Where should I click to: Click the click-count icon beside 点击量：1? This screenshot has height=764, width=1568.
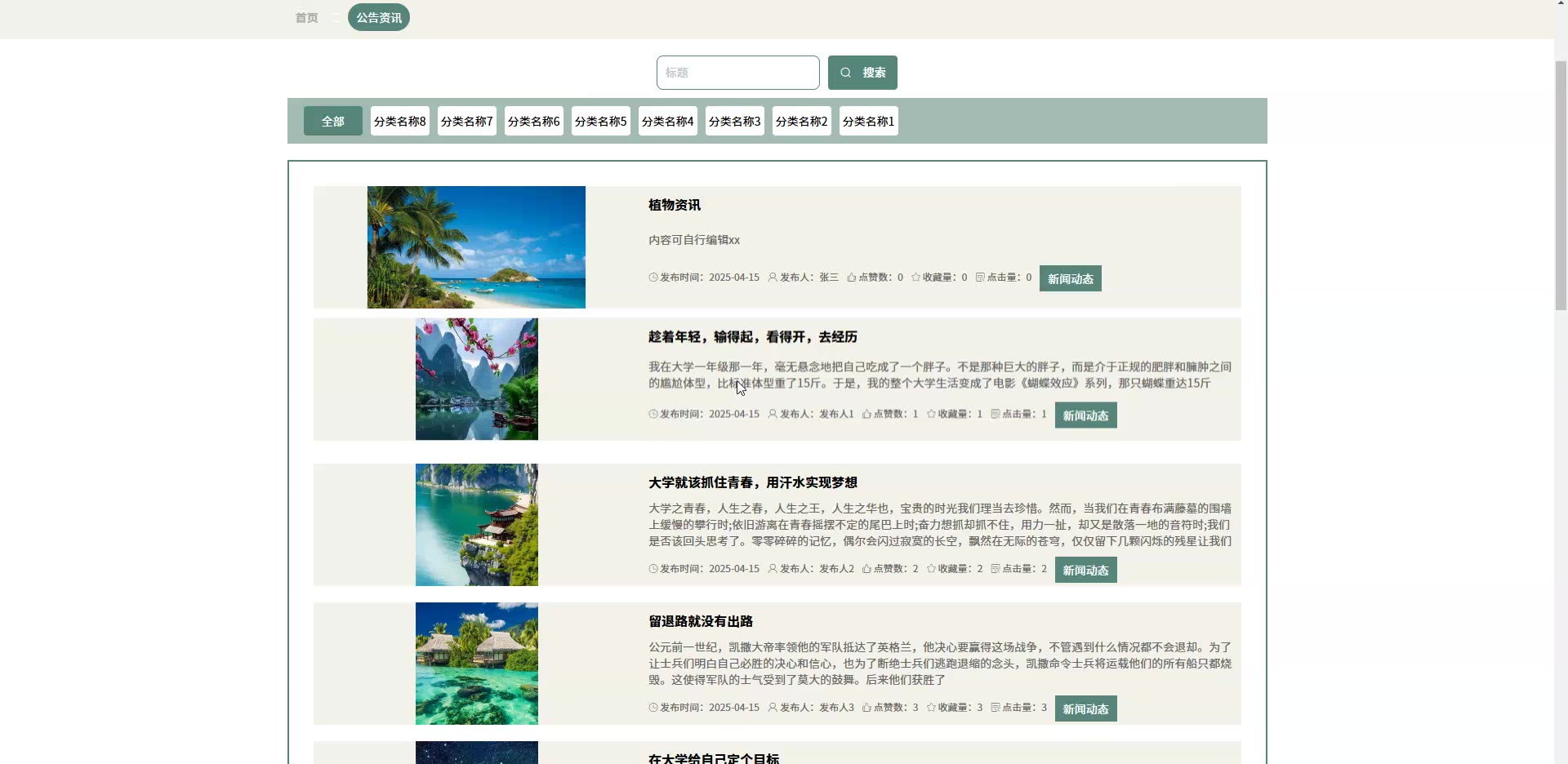point(996,414)
